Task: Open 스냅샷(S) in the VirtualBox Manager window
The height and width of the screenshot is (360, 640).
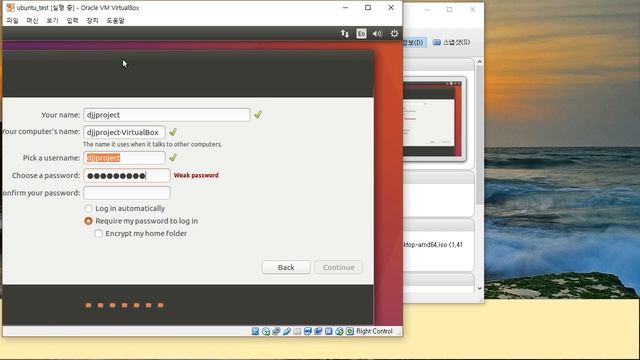Action: [451, 42]
